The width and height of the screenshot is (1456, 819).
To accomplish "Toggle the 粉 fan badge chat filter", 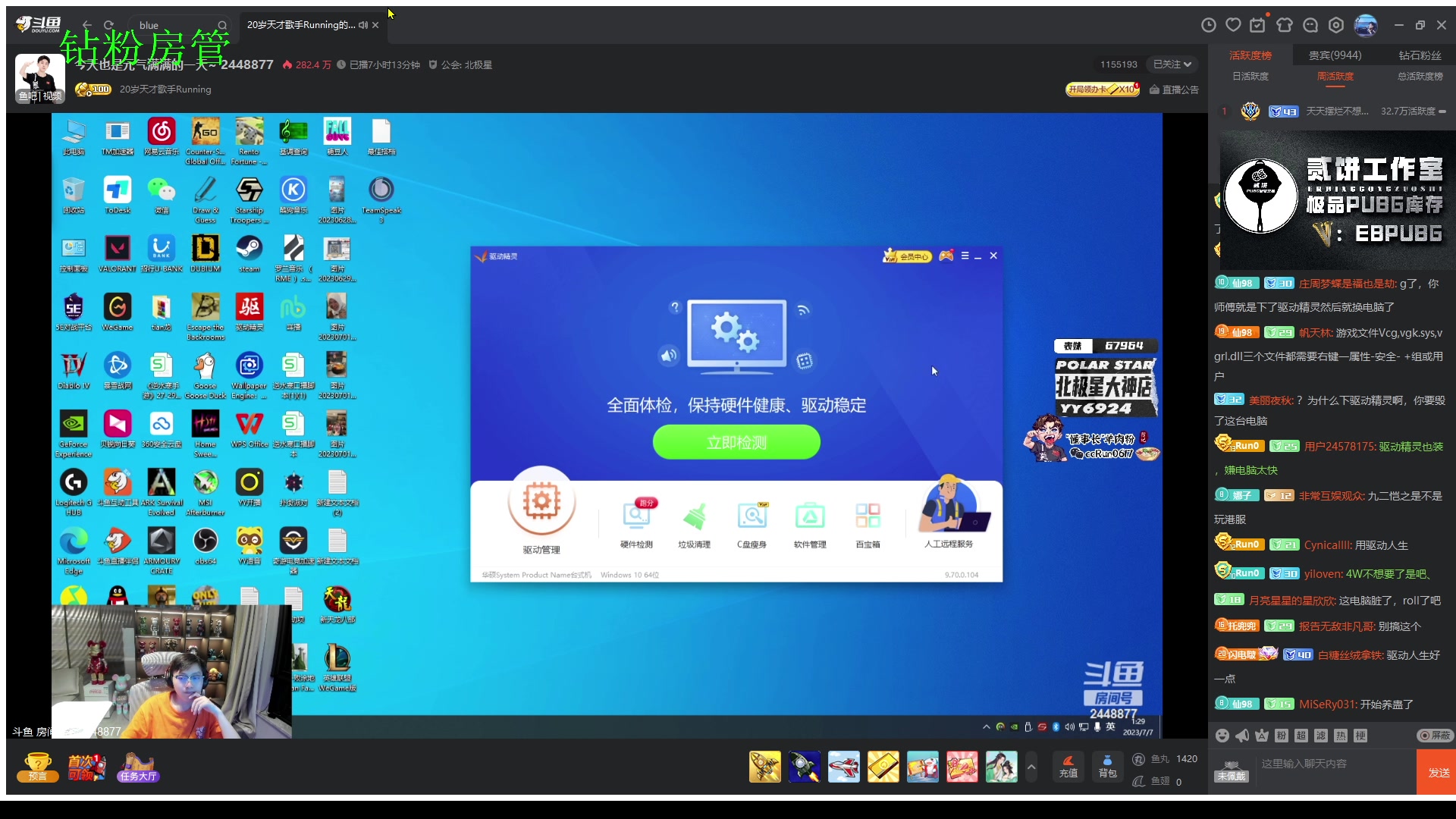I will [1280, 736].
